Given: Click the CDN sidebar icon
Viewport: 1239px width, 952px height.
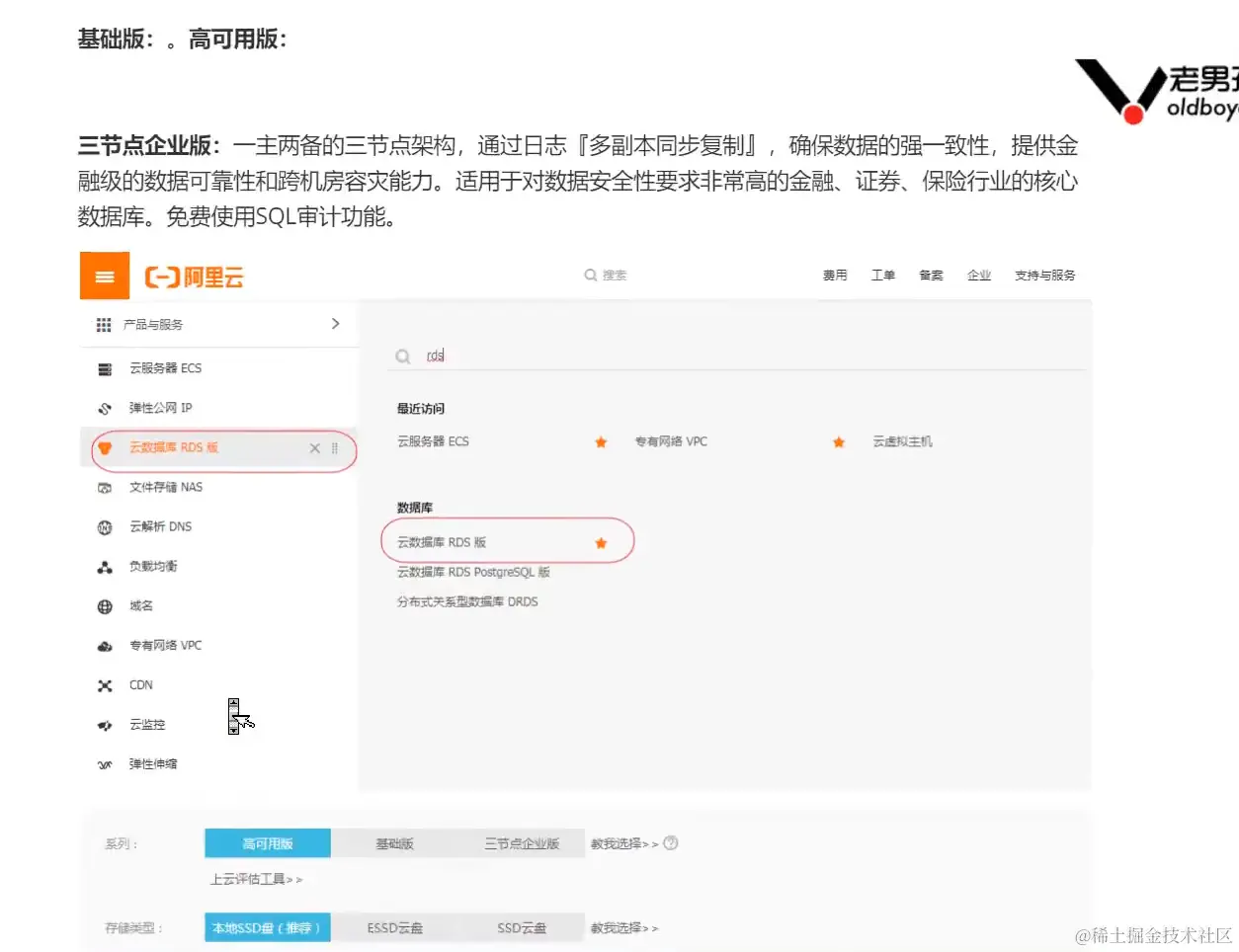Looking at the screenshot, I should [105, 685].
